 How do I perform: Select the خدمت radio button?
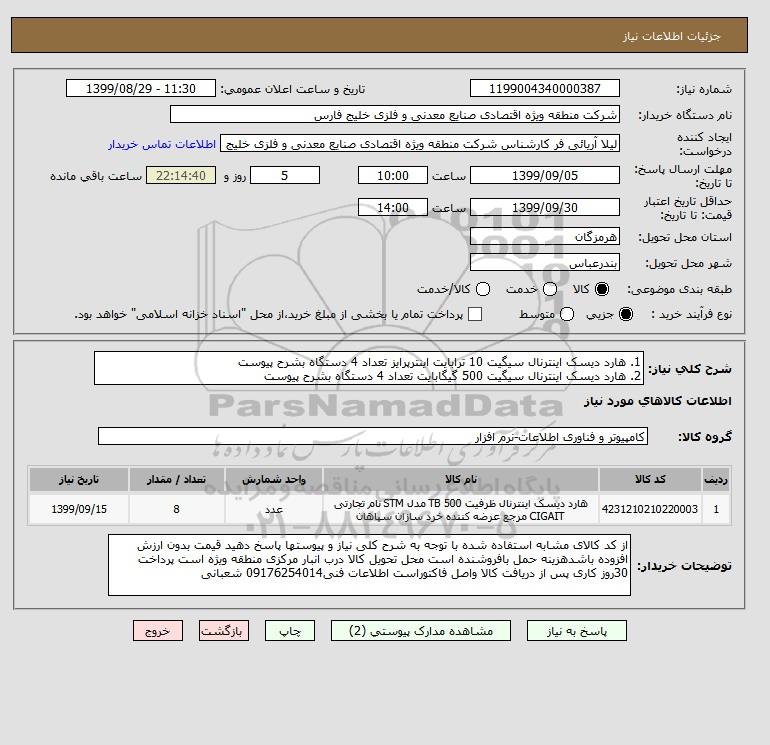550,289
